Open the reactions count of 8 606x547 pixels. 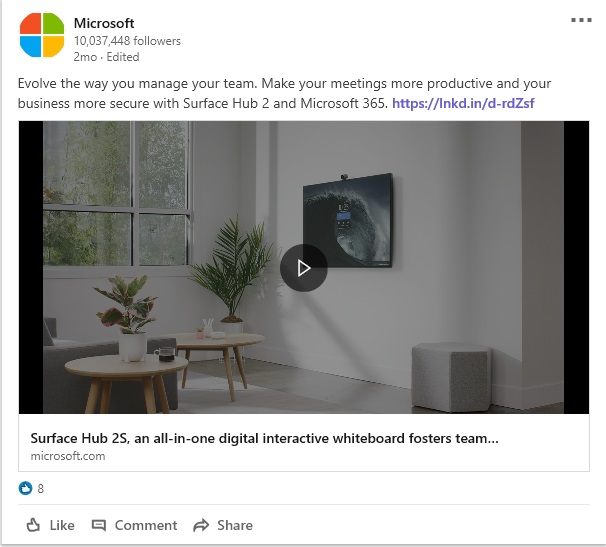click(41, 489)
